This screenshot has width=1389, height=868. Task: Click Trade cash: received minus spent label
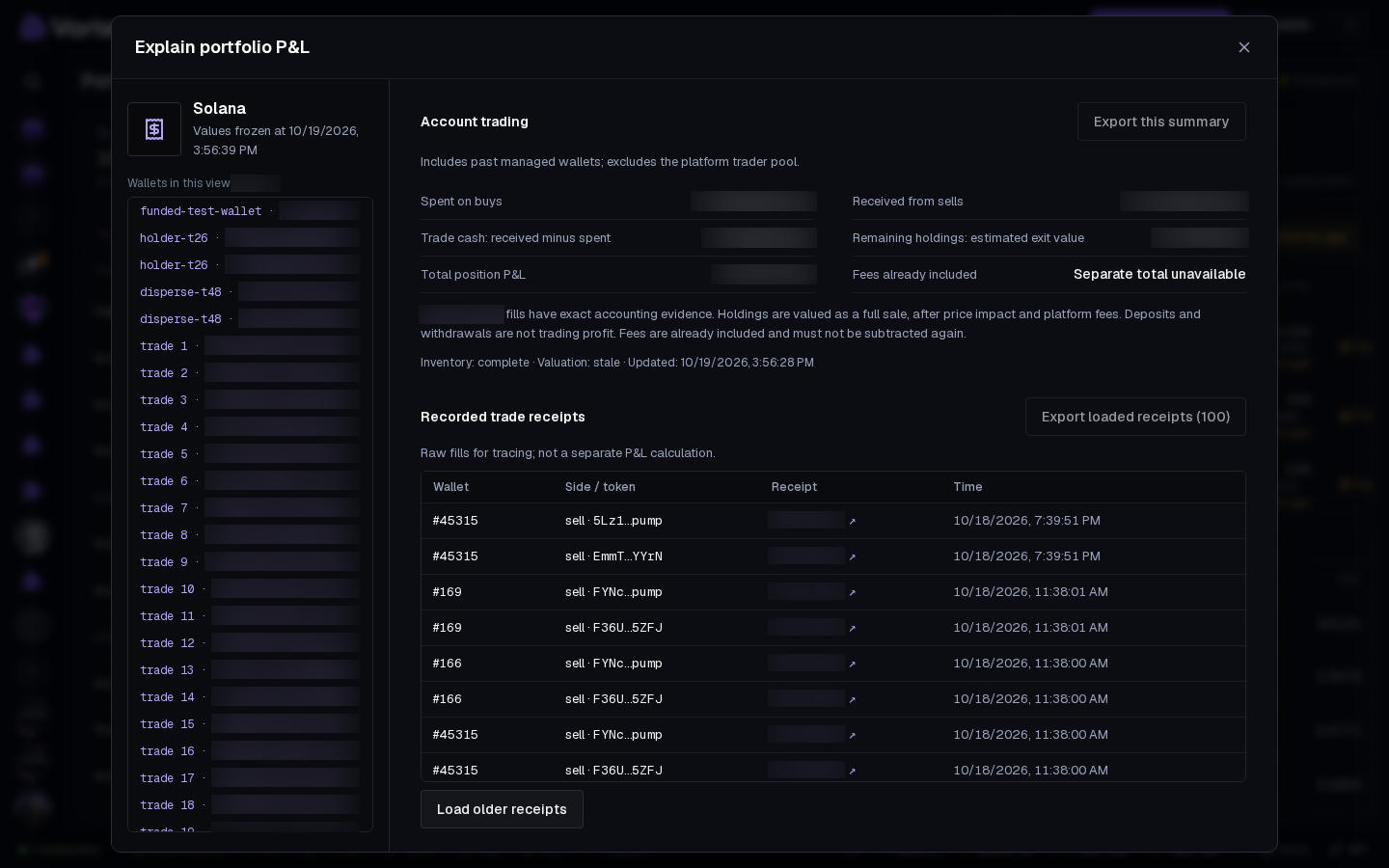515,238
